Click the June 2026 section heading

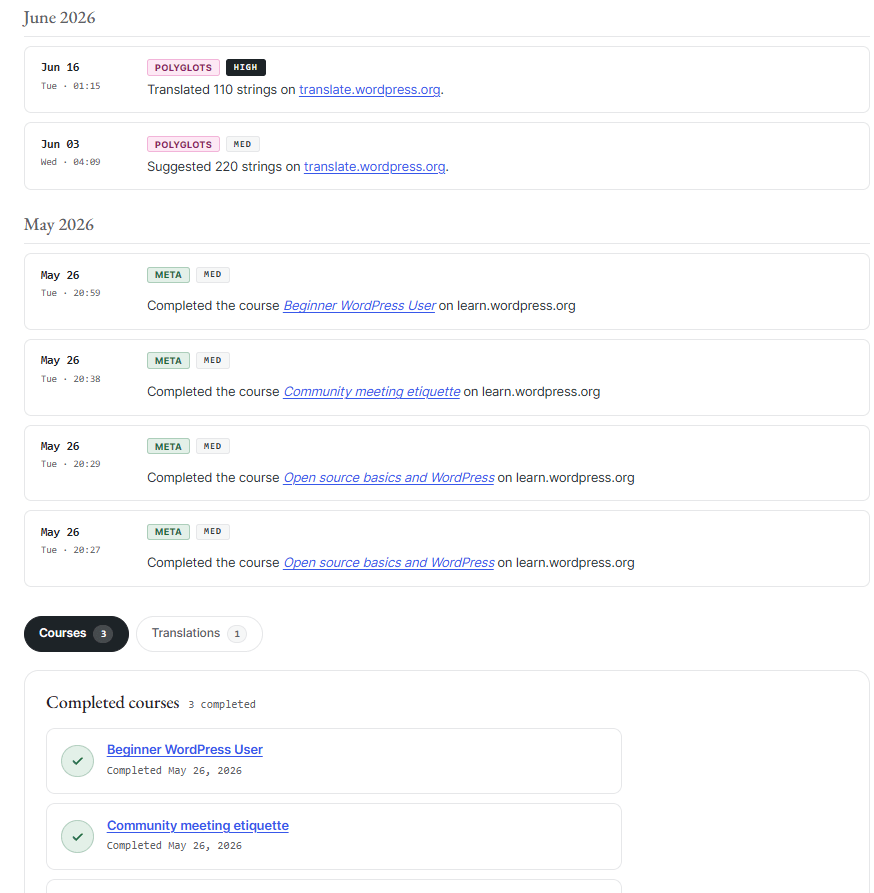(59, 18)
